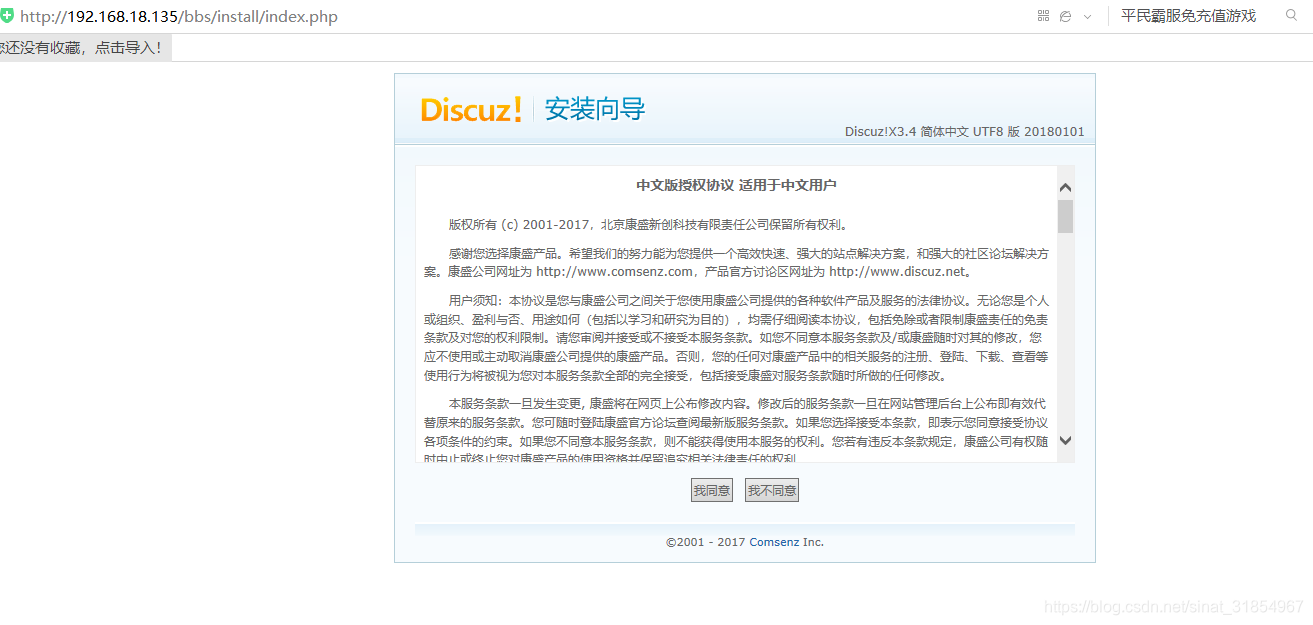This screenshot has height=625, width=1313.
Task: Click the paragraph starting 本服务条款一旦发生变更
Action: (x=736, y=430)
